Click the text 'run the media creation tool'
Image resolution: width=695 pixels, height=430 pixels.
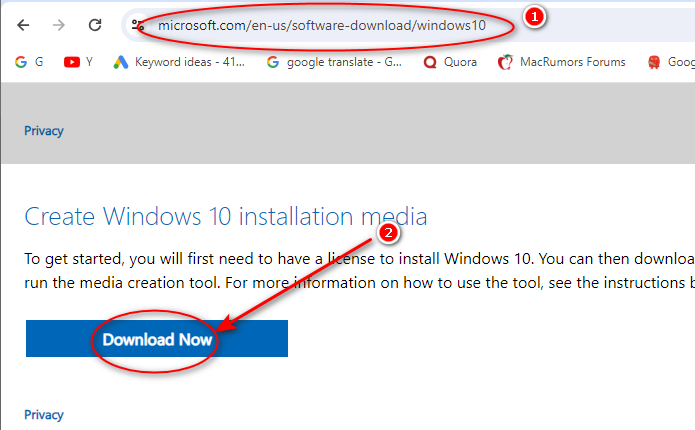122,283
